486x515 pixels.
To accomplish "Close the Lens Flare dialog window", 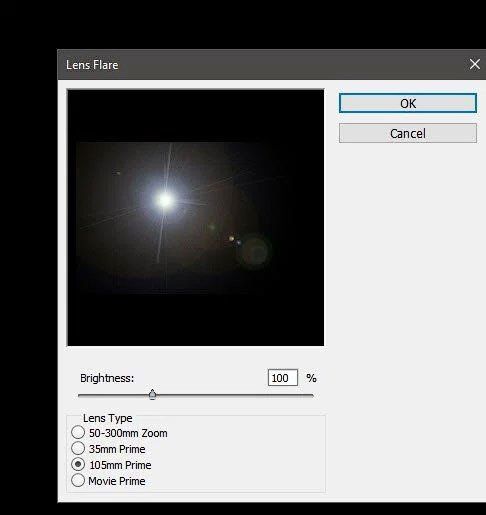I will 475,64.
